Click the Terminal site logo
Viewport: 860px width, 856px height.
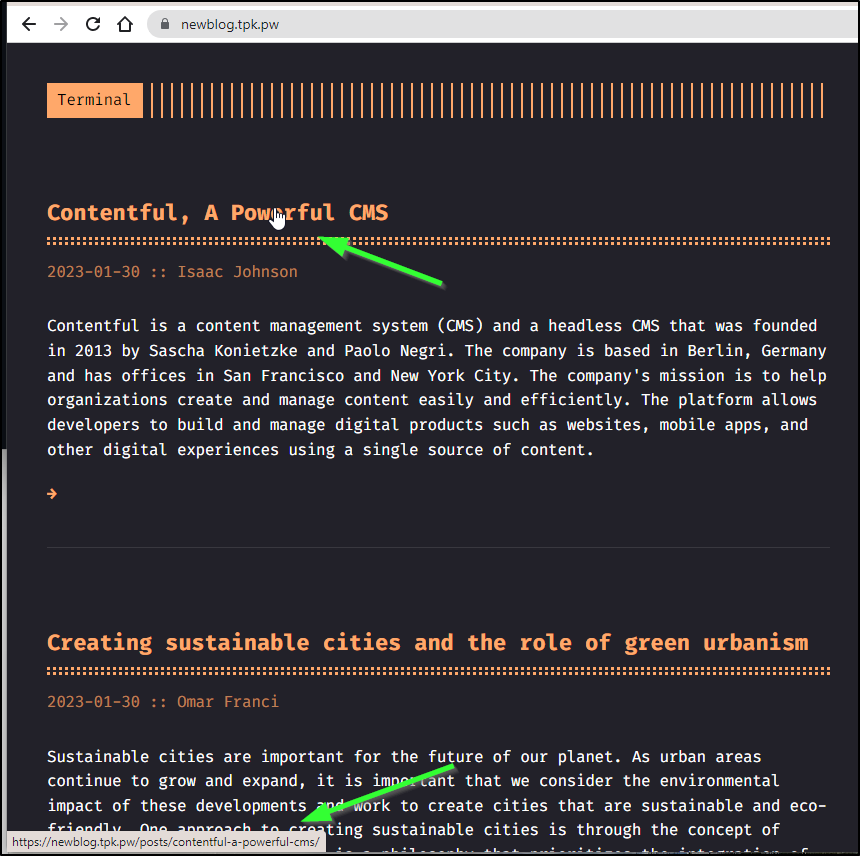click(x=94, y=100)
